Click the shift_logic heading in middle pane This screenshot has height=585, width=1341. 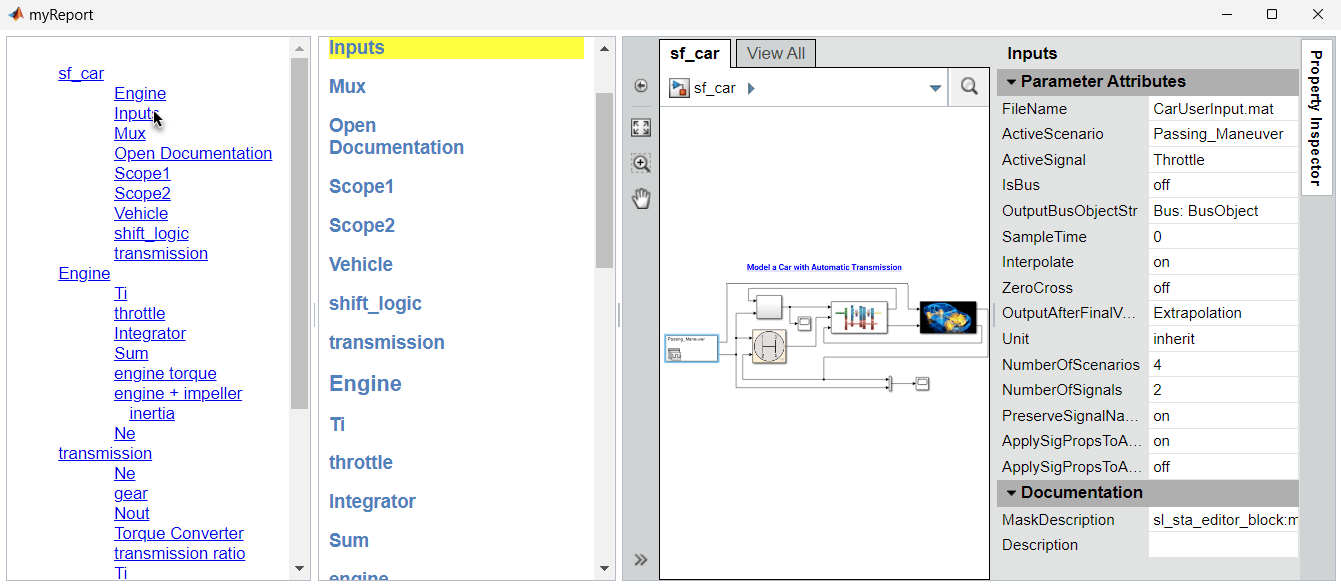(x=375, y=304)
